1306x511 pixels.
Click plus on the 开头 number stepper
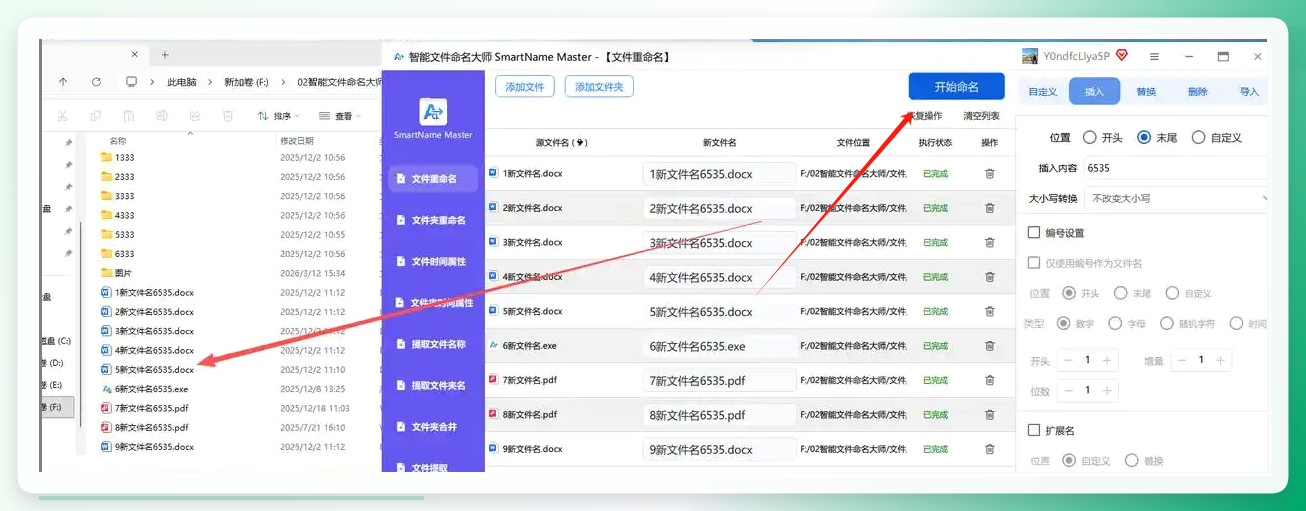[x=1107, y=360]
